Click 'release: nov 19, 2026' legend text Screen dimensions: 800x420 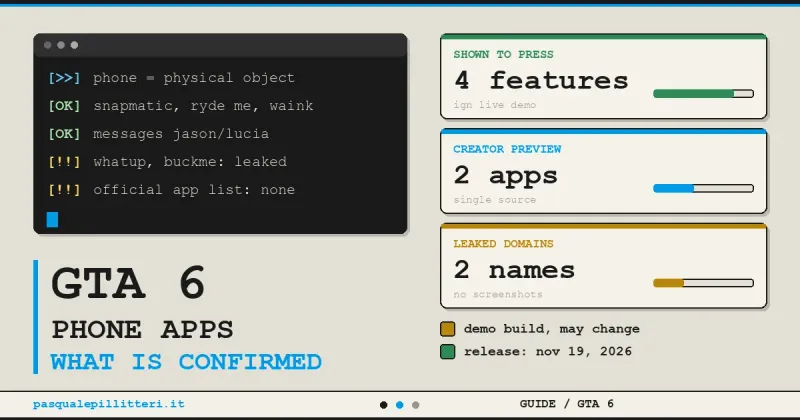(x=547, y=352)
